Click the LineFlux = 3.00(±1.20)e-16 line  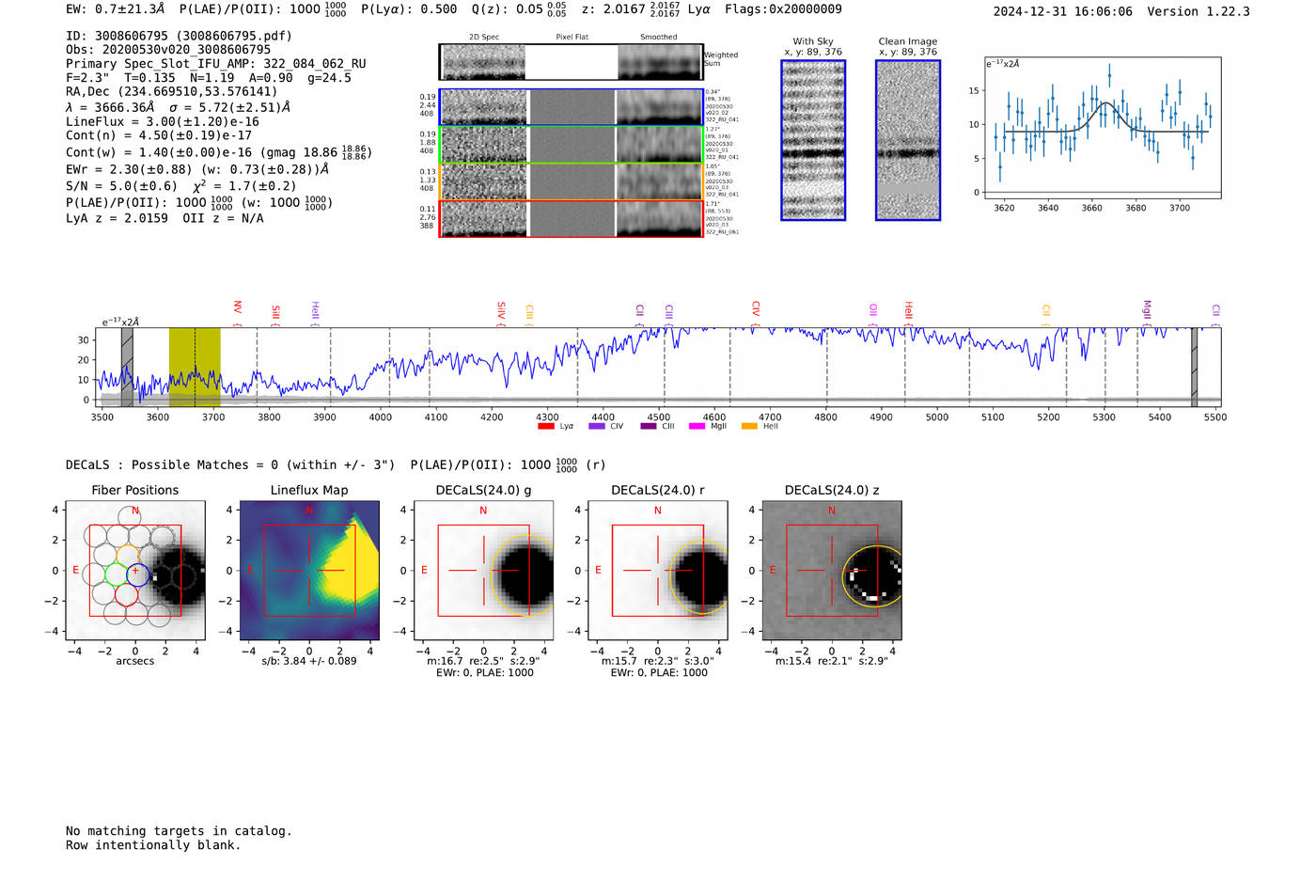163,122
